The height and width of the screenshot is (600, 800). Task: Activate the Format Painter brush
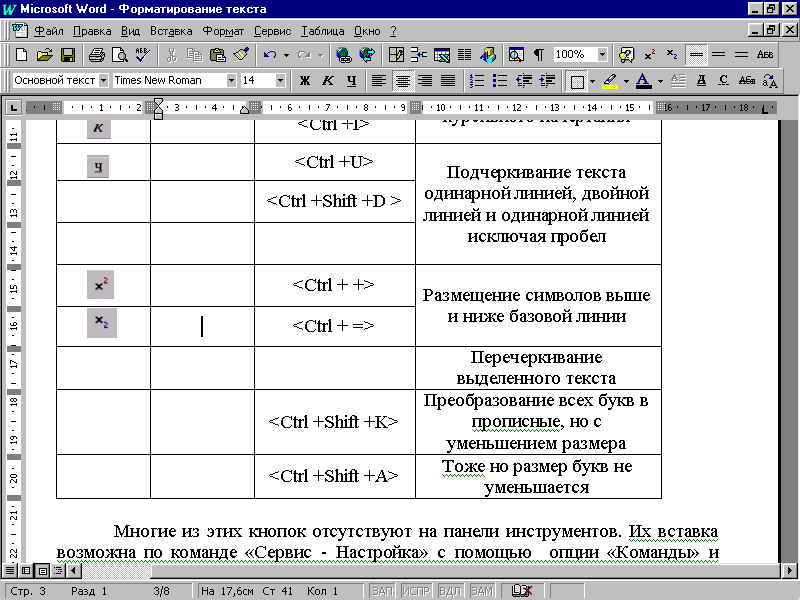(241, 54)
